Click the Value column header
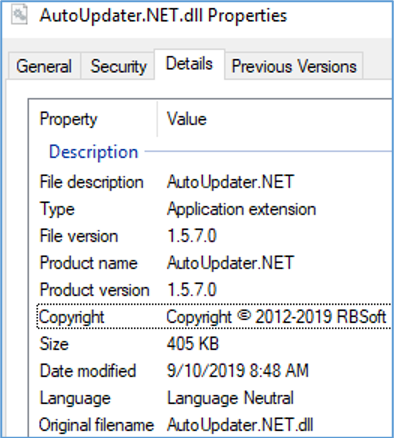This screenshot has height=438, width=394. [187, 119]
